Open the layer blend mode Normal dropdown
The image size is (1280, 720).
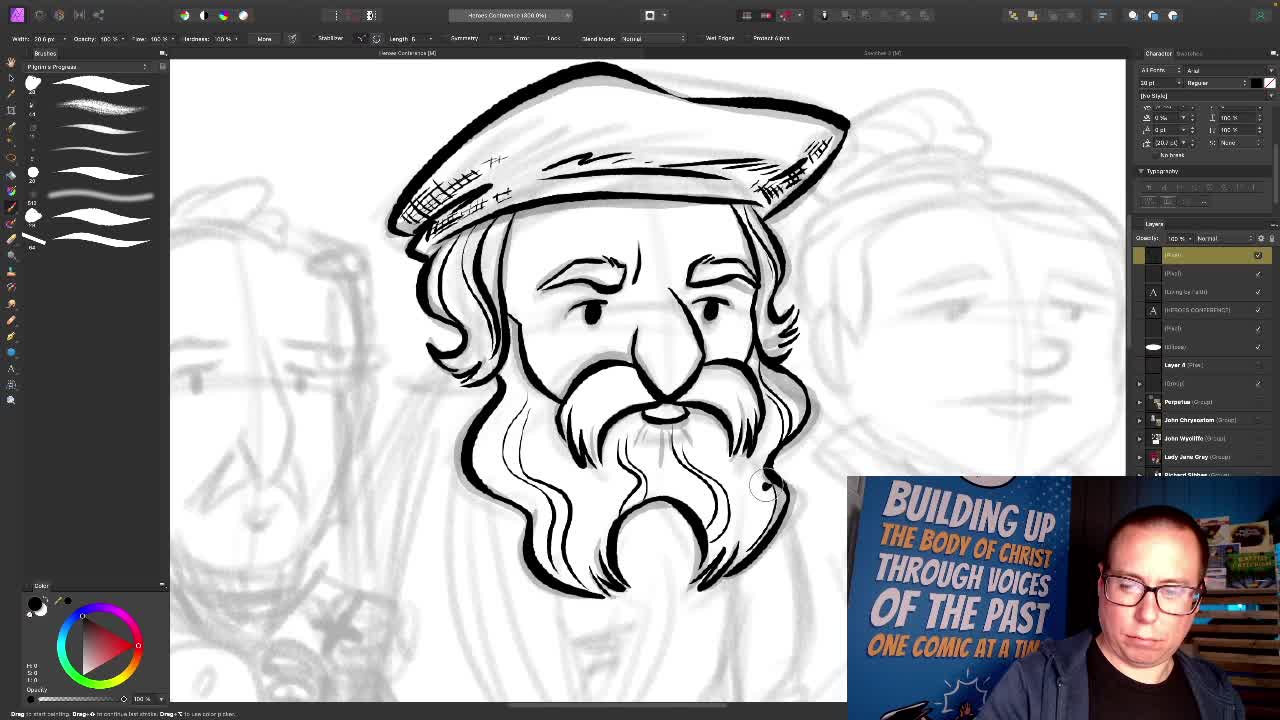point(1223,238)
